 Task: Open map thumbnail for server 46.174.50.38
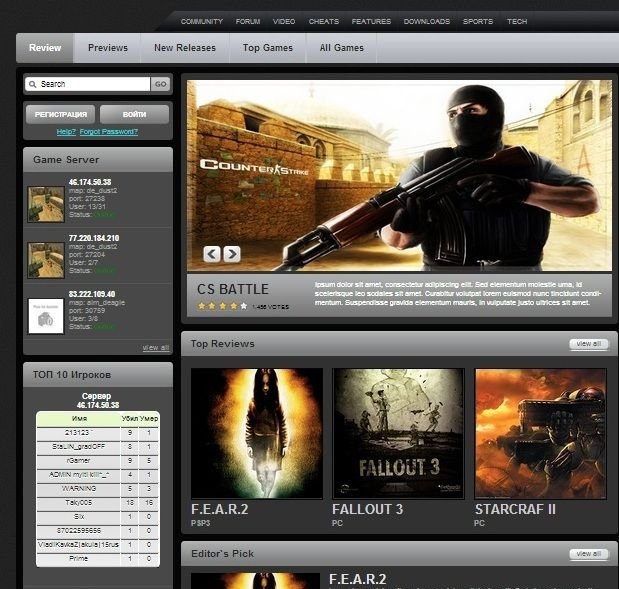click(46, 204)
